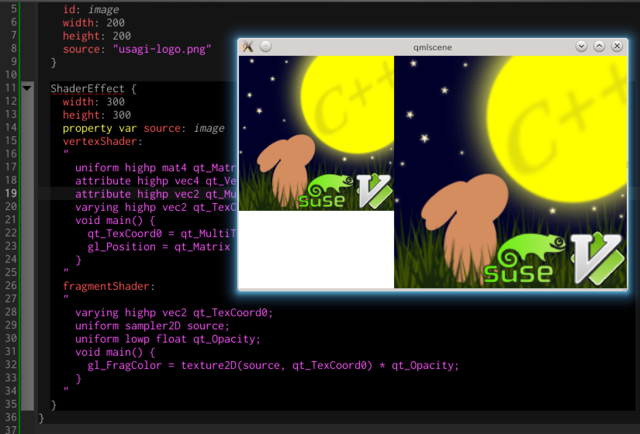
Task: Collapse the ShaderEffect fold arrow on line 11
Action: coord(27,88)
